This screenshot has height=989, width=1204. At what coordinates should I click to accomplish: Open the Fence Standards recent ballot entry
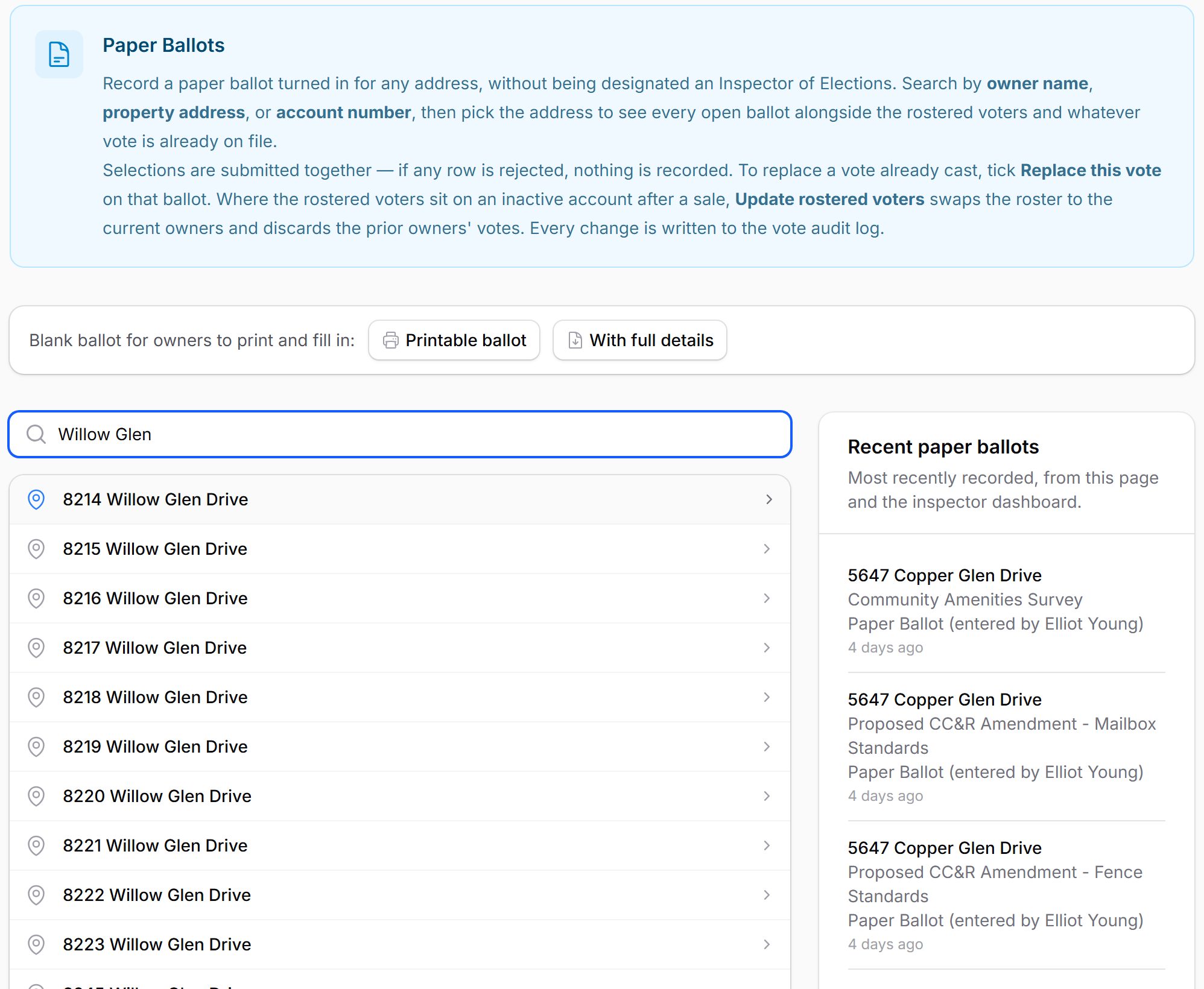point(1006,896)
